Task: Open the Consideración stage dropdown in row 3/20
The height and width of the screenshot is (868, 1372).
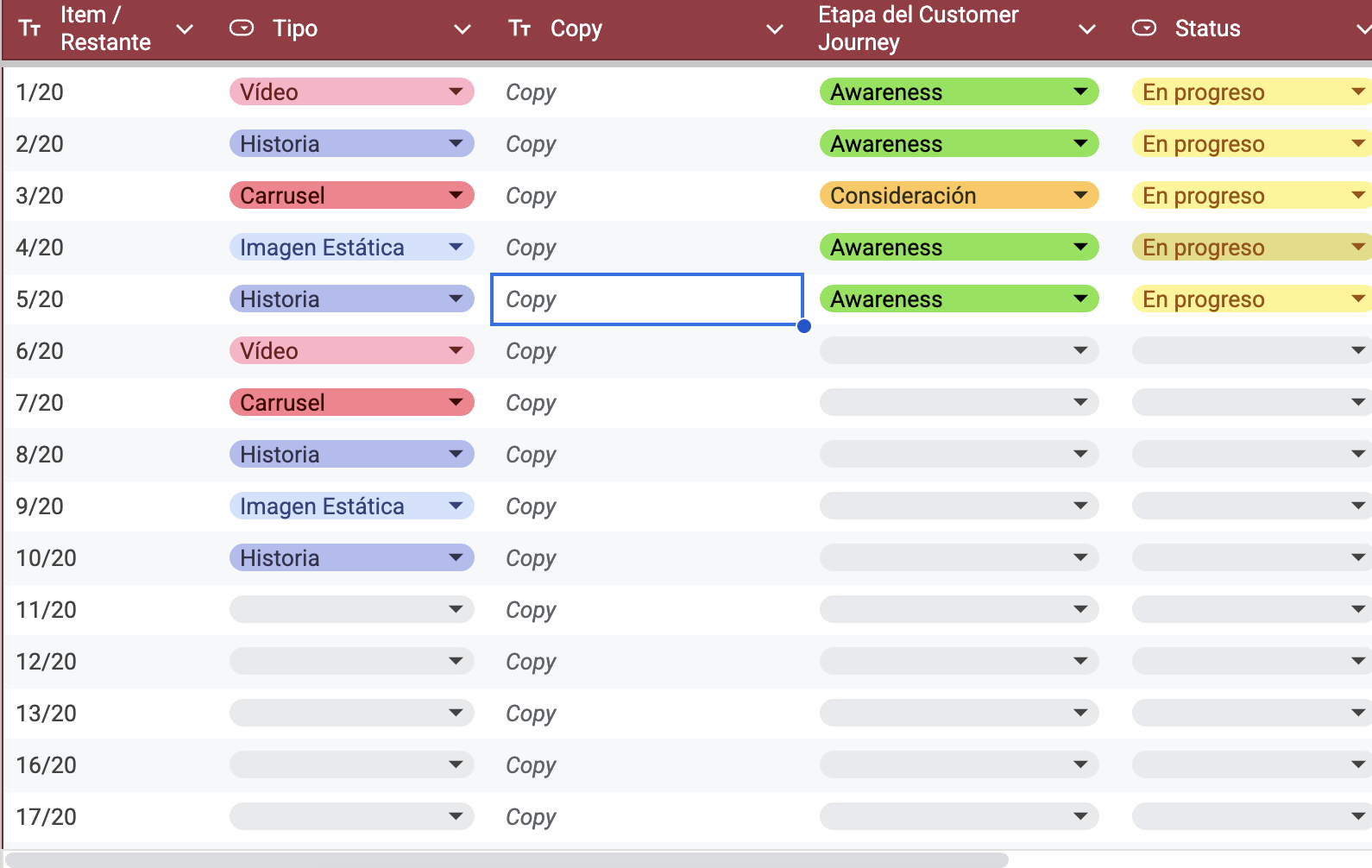Action: (959, 195)
